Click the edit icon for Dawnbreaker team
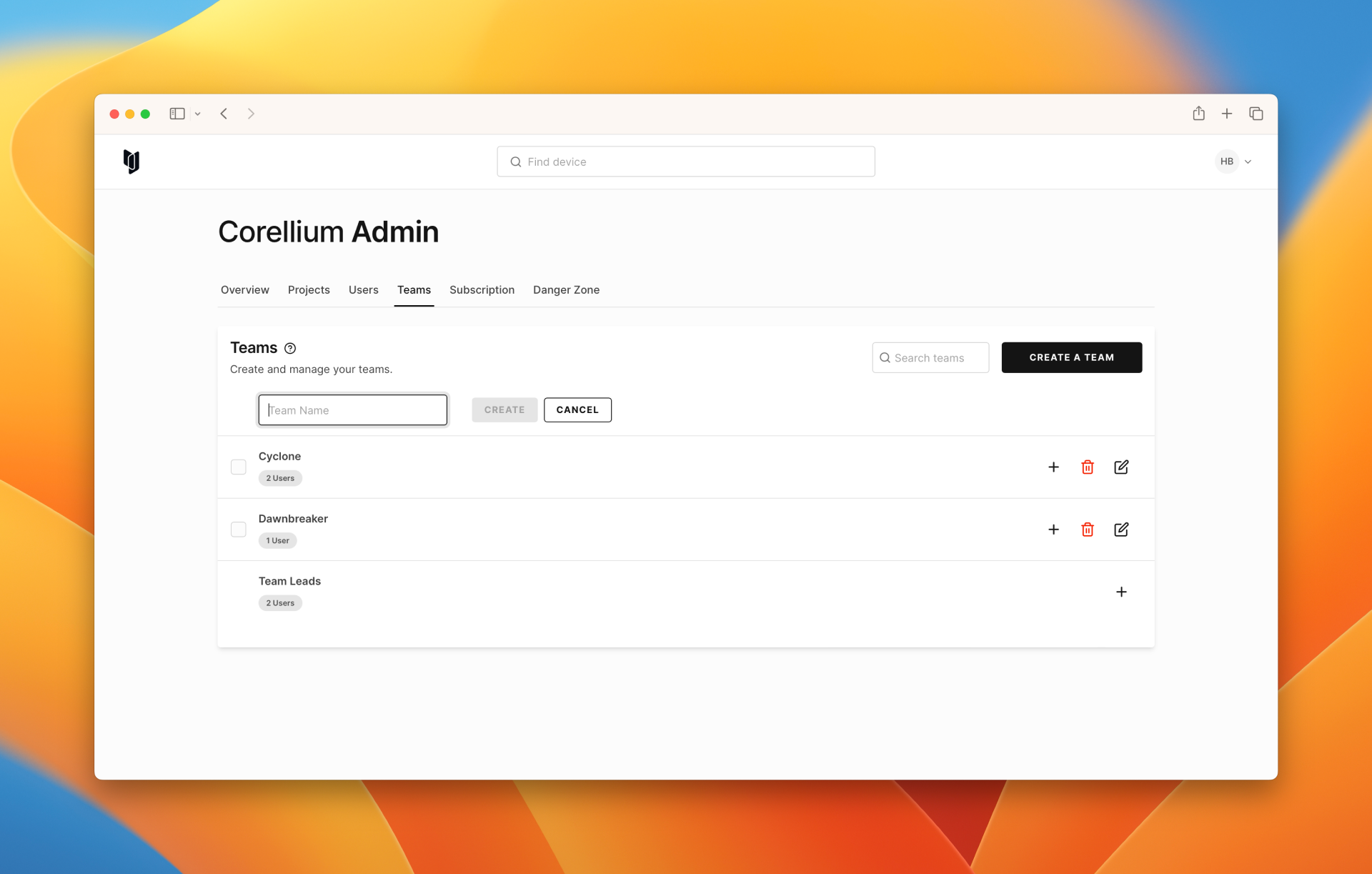1372x874 pixels. pos(1120,529)
